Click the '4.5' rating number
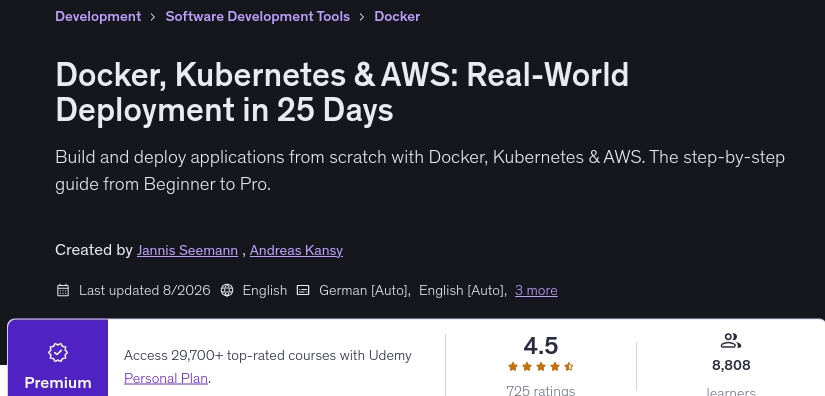This screenshot has width=825, height=396. 541,346
